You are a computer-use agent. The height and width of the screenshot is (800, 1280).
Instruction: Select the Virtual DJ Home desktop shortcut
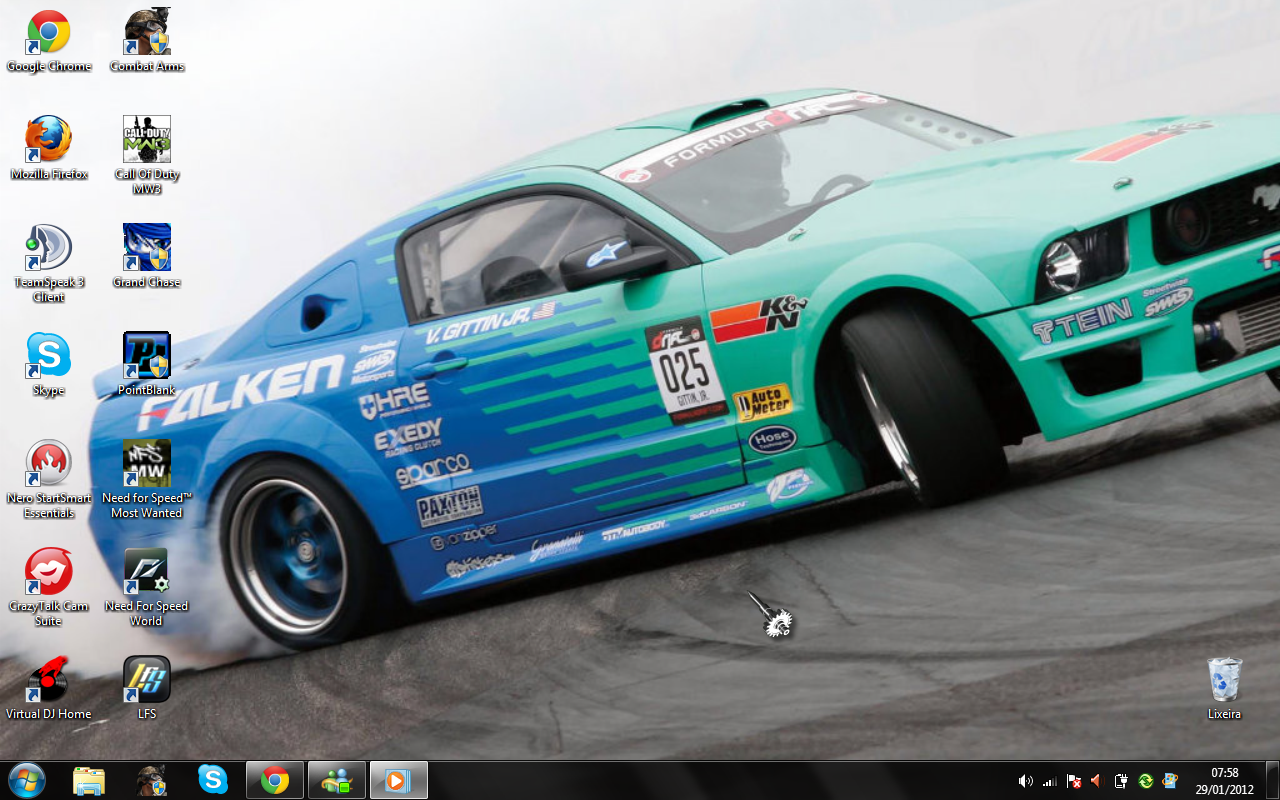[48, 689]
